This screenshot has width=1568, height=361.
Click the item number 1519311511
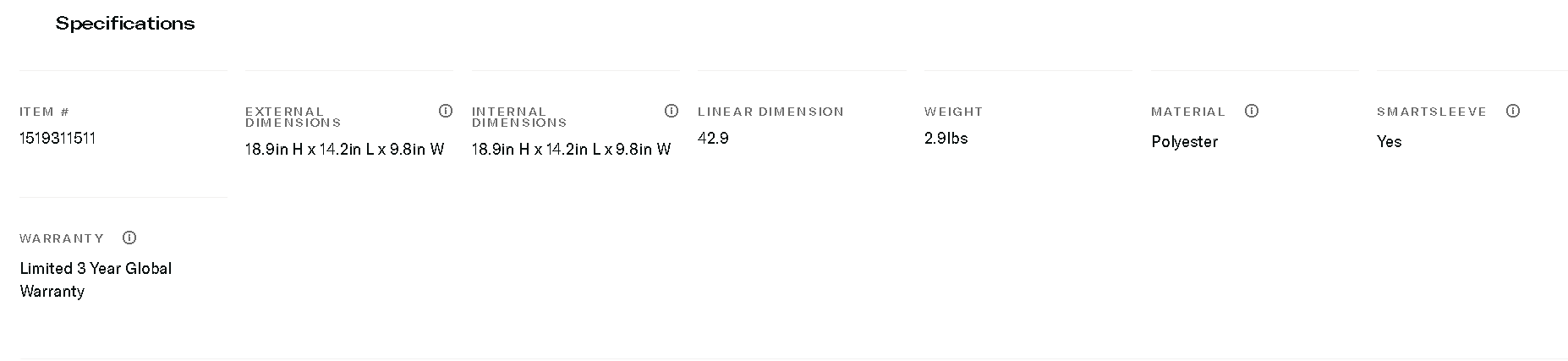58,138
